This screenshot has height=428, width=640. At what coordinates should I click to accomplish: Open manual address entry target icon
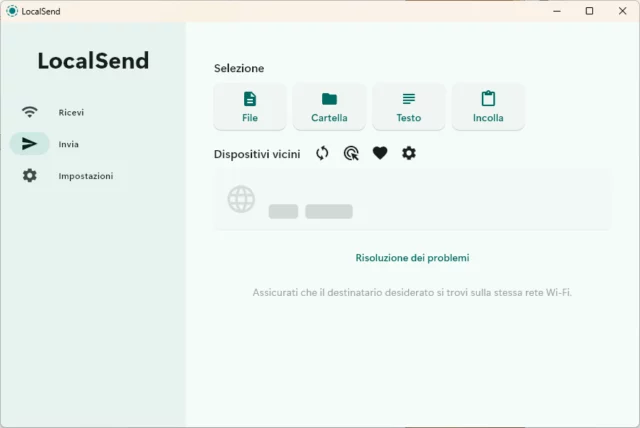pos(351,153)
